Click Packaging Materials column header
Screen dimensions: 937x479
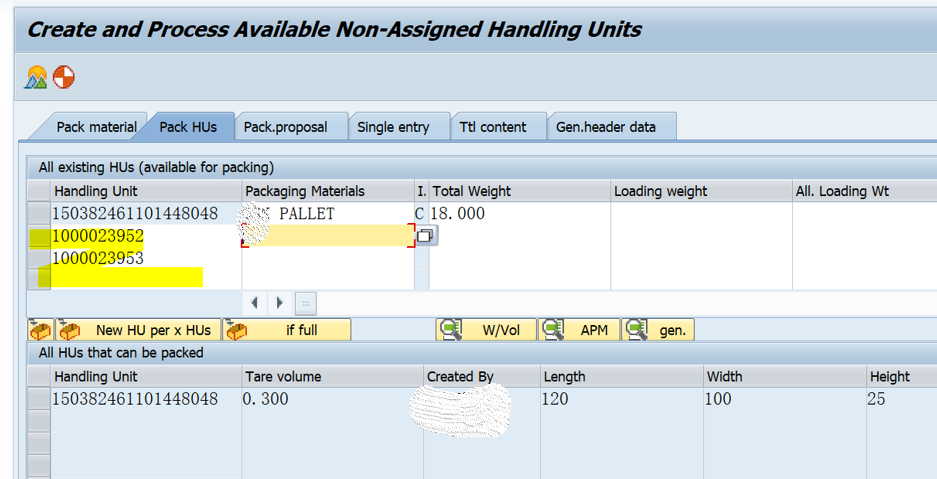pyautogui.click(x=328, y=191)
